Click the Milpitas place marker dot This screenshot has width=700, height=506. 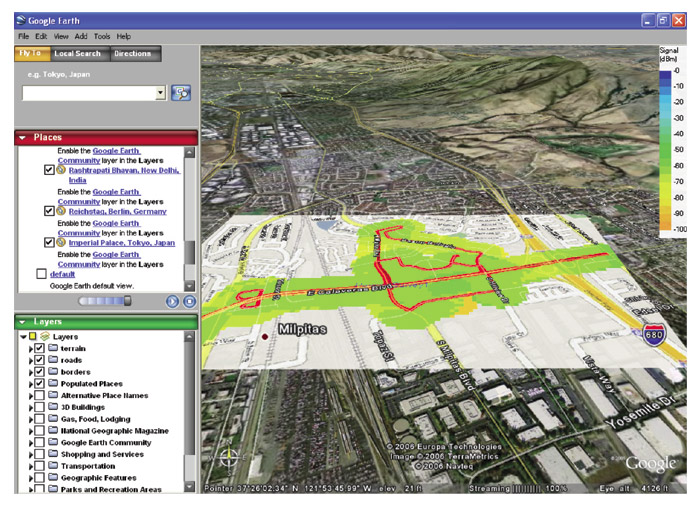click(265, 336)
